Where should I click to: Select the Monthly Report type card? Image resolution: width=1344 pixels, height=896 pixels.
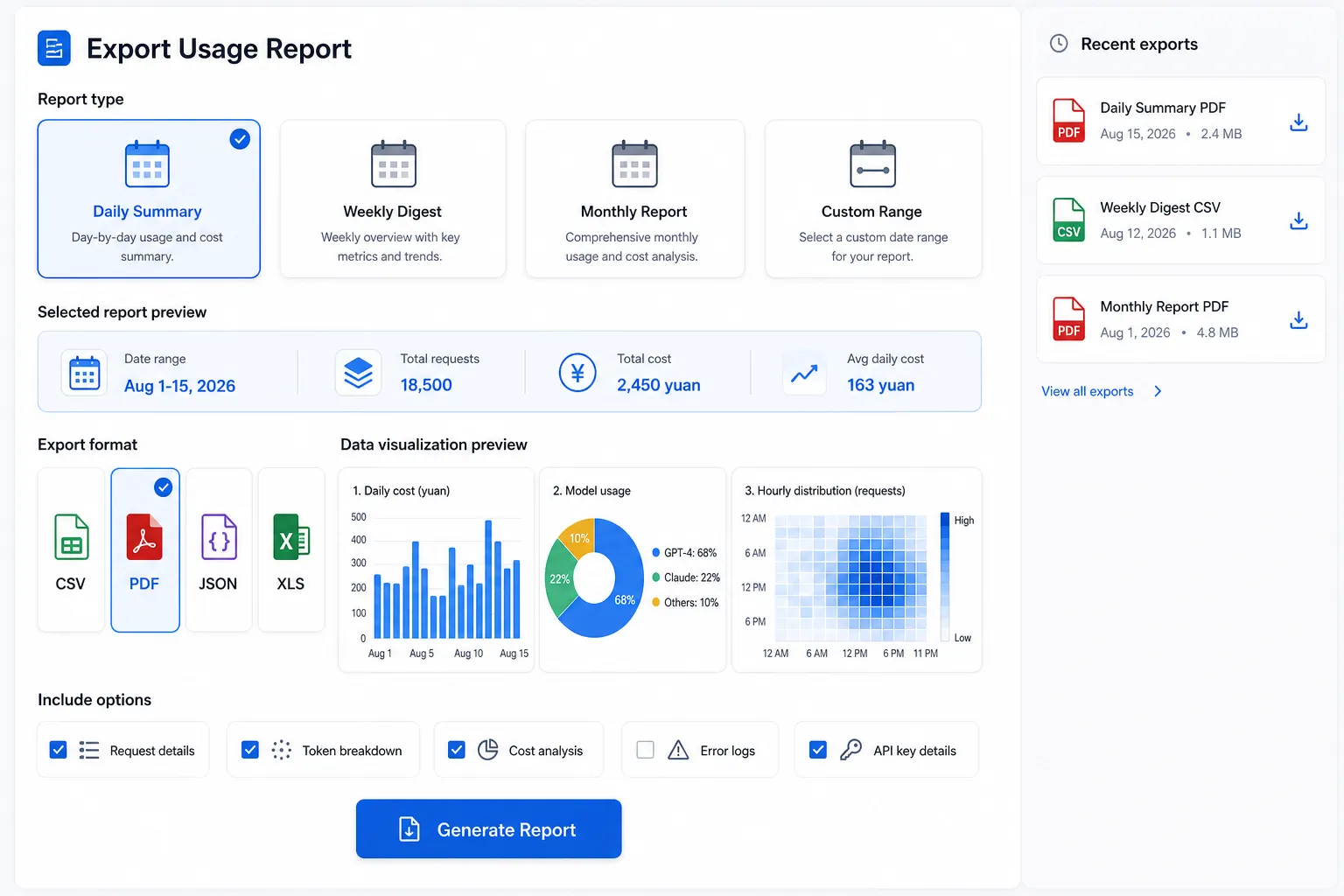pos(634,199)
